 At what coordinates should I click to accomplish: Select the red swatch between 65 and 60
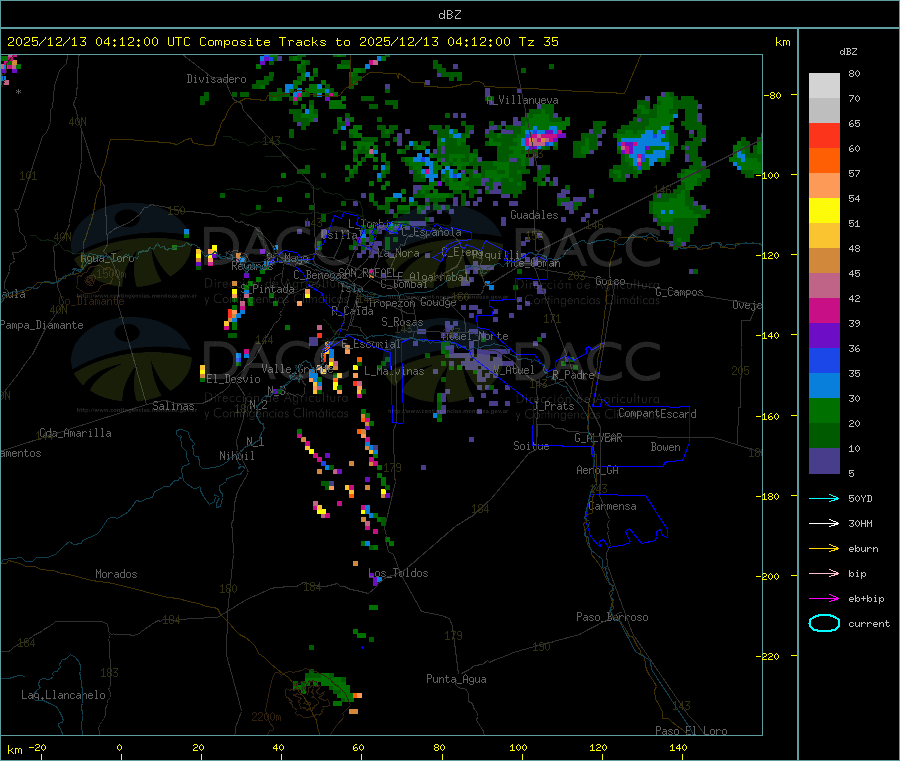click(x=824, y=136)
